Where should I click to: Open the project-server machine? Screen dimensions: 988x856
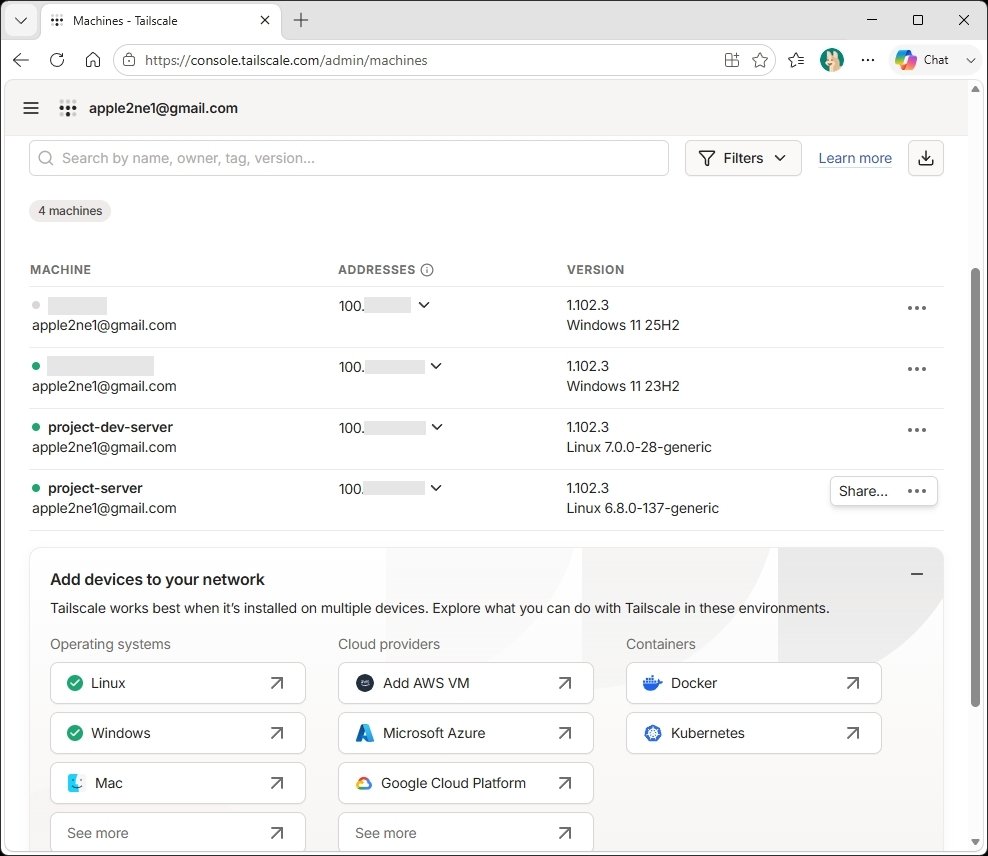tap(95, 488)
